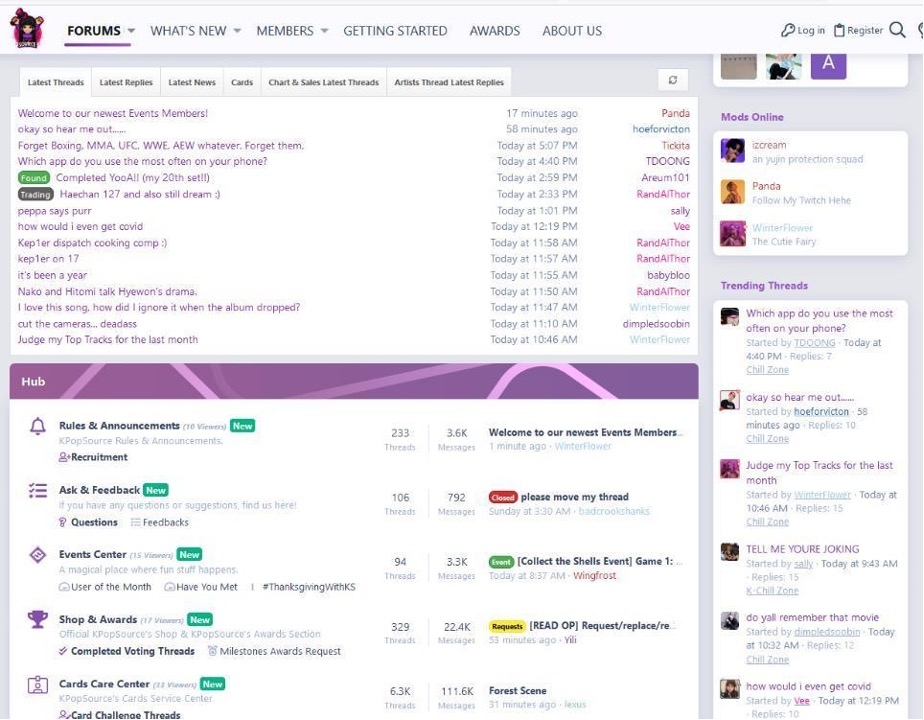Screen dimensions: 924x720
Task: Click the Ask & Feedback list icon
Action: click(x=38, y=490)
